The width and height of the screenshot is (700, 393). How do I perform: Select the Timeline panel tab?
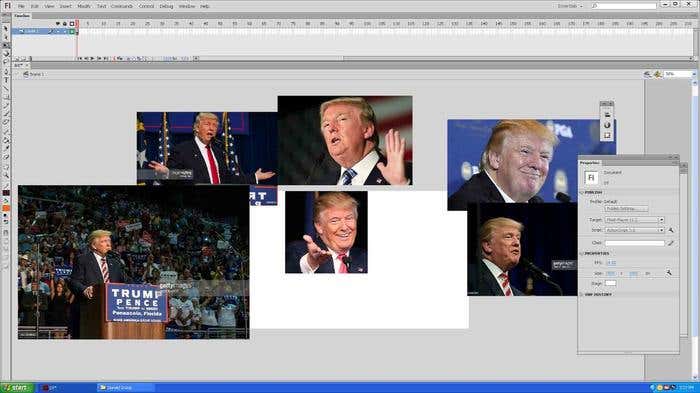(21, 16)
